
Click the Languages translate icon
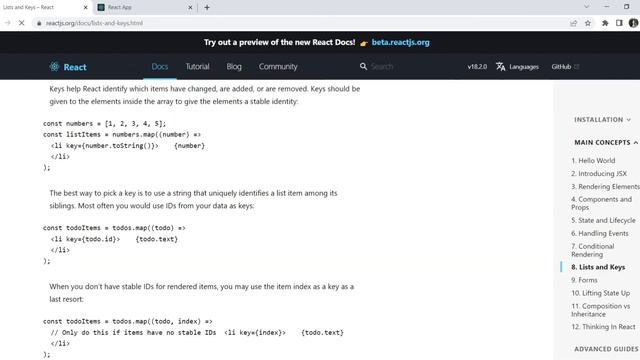tap(500, 67)
